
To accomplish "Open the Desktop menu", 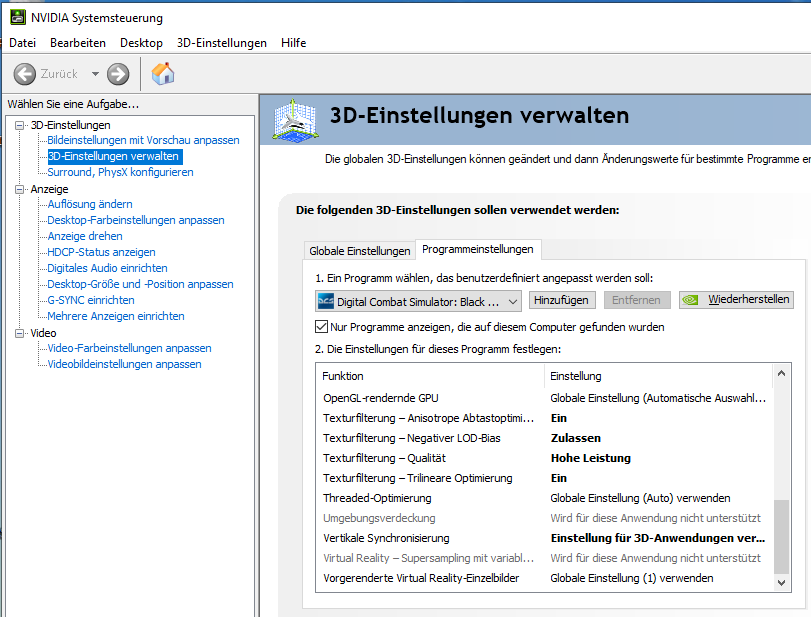I will (x=141, y=43).
